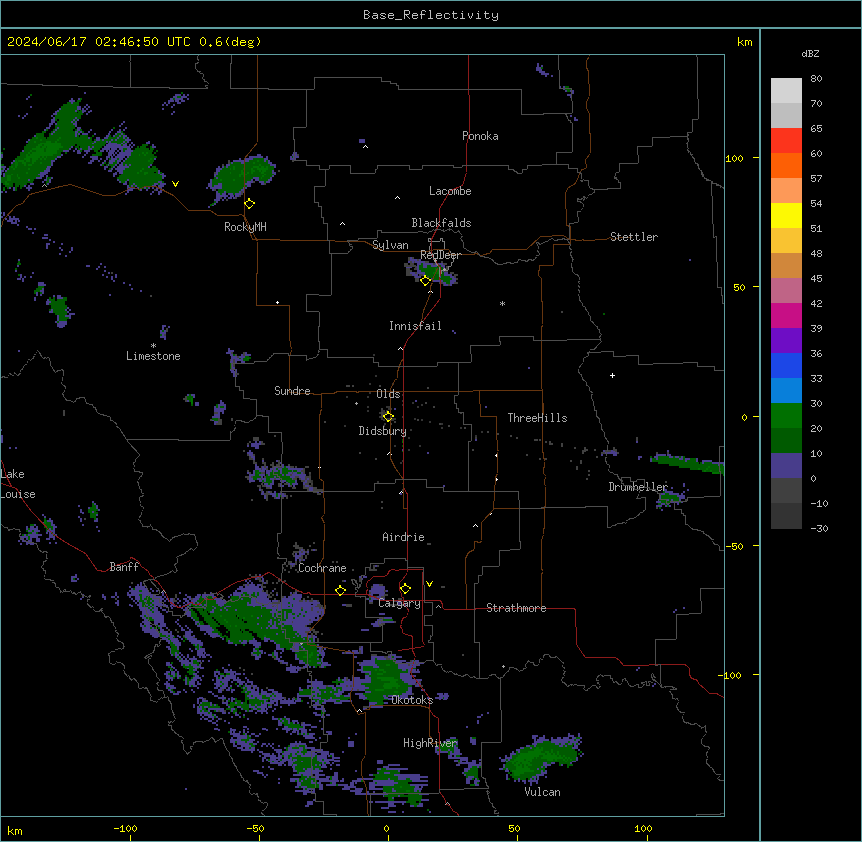Click the Stettler city label
862x842 pixels.
click(634, 237)
